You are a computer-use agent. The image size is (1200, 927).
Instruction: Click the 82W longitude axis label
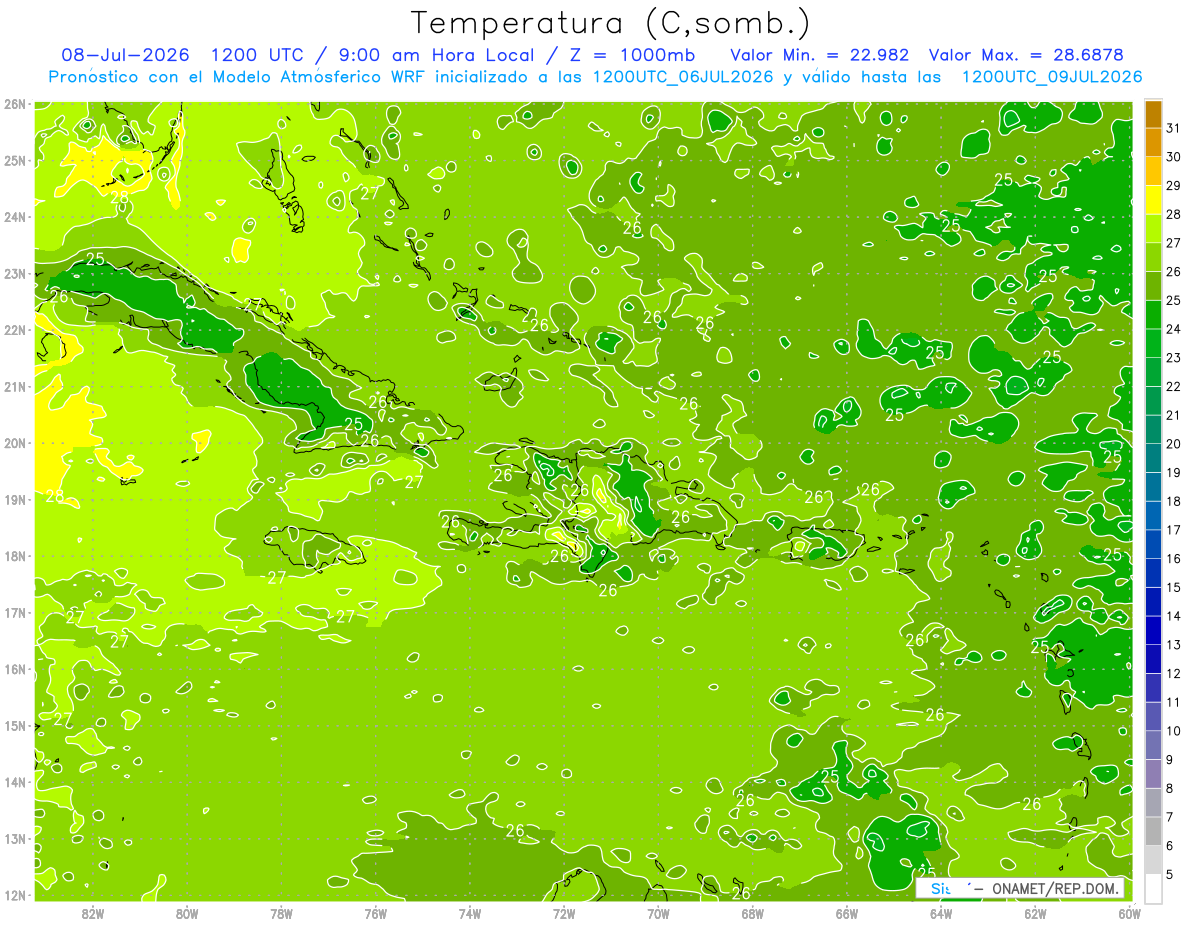click(x=93, y=913)
